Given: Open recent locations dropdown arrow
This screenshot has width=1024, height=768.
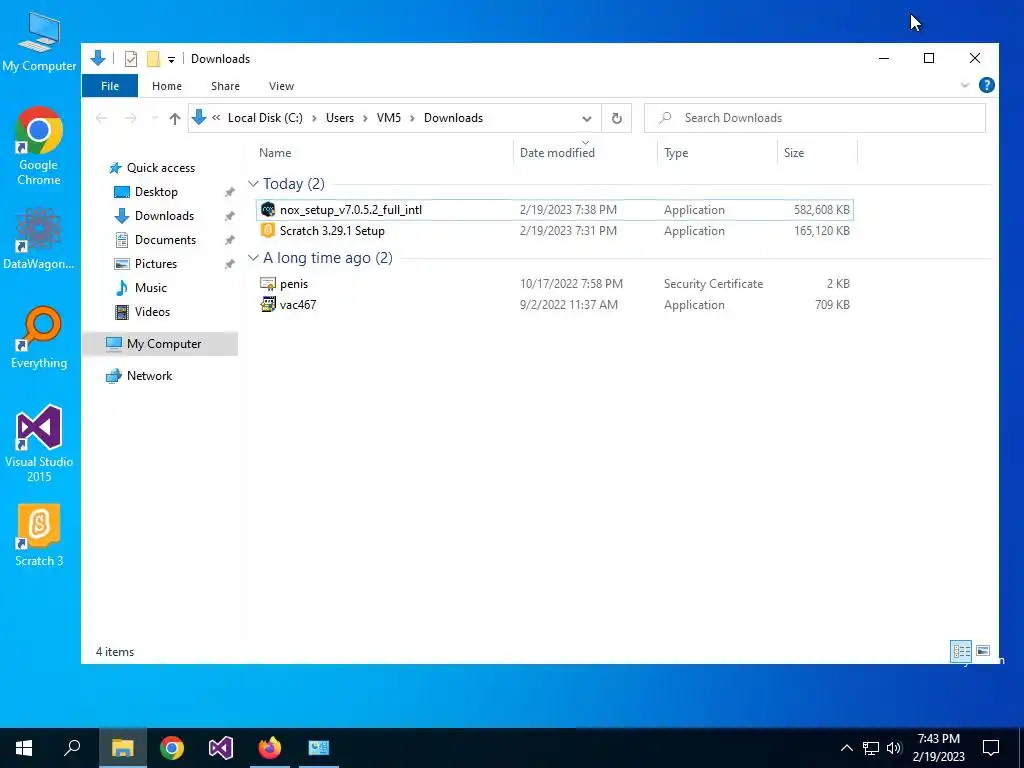Looking at the screenshot, I should [154, 118].
